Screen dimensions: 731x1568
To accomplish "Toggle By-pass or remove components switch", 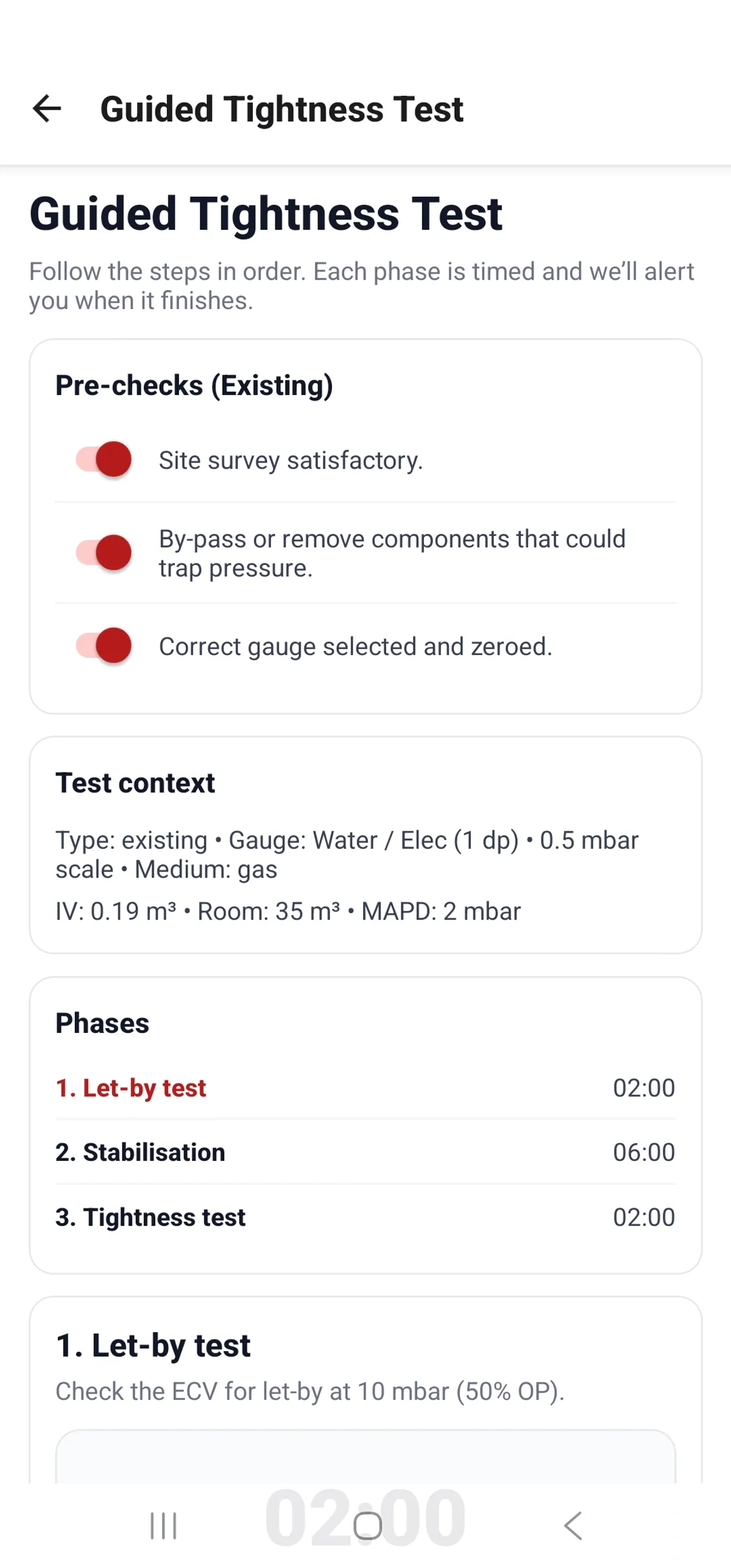I will 104,553.
